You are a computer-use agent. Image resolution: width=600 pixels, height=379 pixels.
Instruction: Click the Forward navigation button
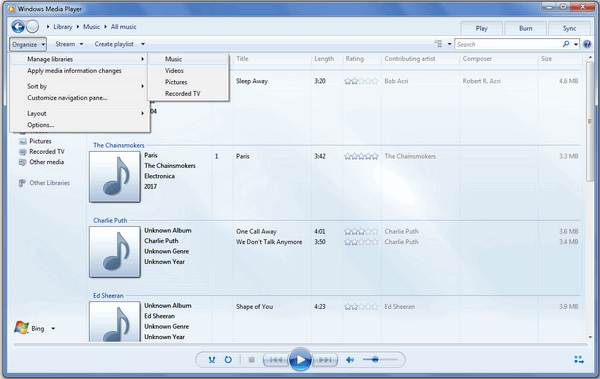[33, 26]
